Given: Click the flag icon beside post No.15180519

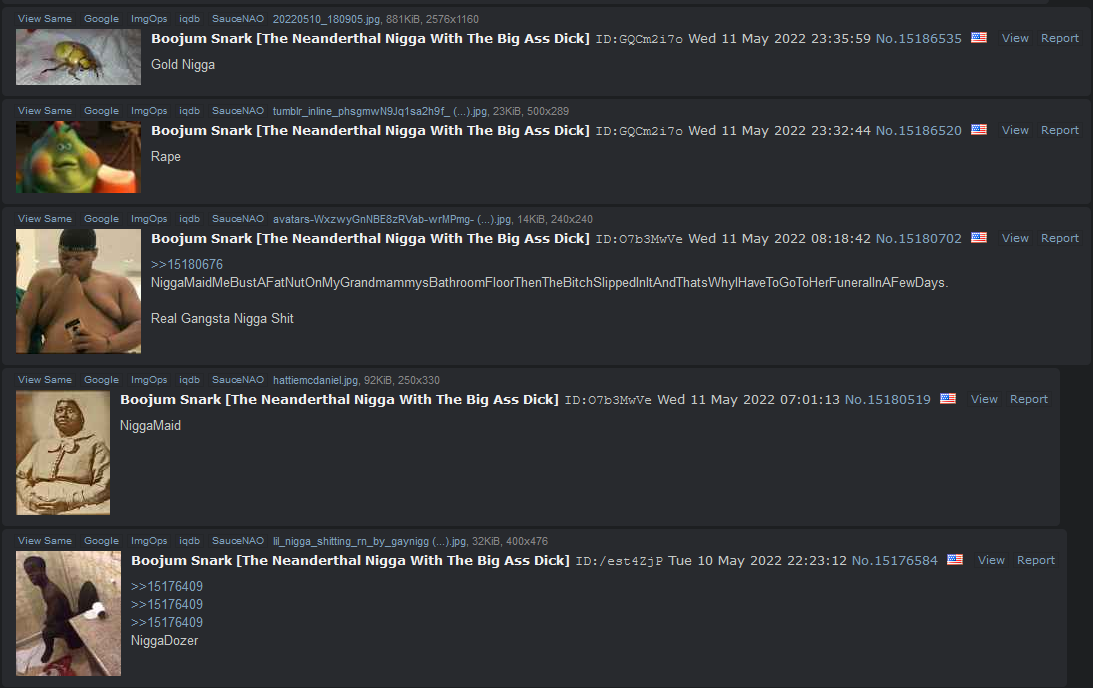Looking at the screenshot, I should (x=947, y=399).
